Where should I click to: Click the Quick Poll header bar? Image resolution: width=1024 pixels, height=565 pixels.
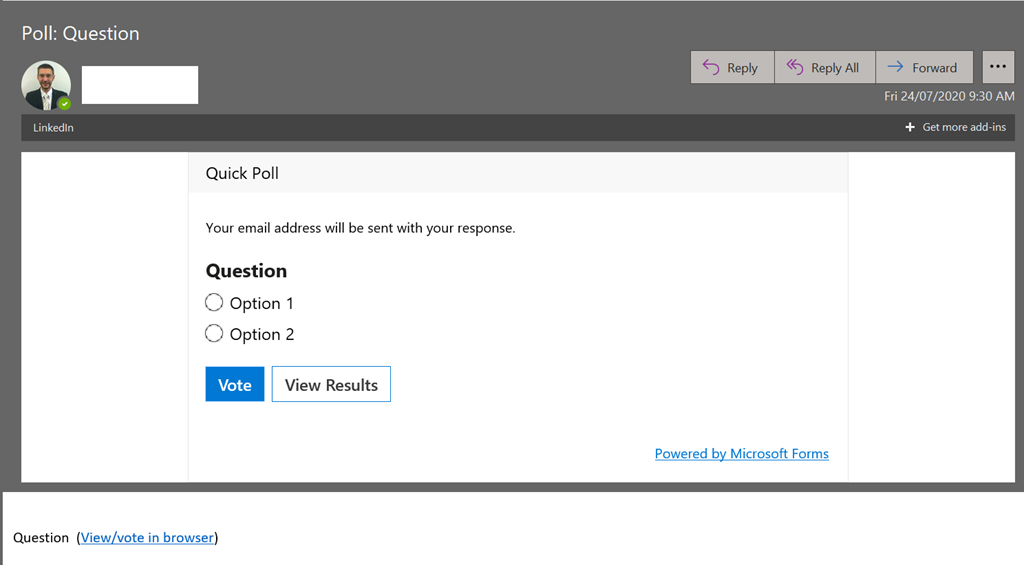click(x=517, y=173)
